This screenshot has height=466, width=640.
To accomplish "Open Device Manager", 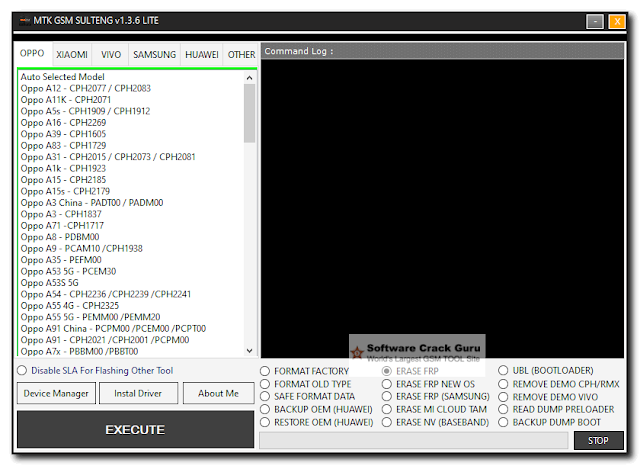I will 56,393.
